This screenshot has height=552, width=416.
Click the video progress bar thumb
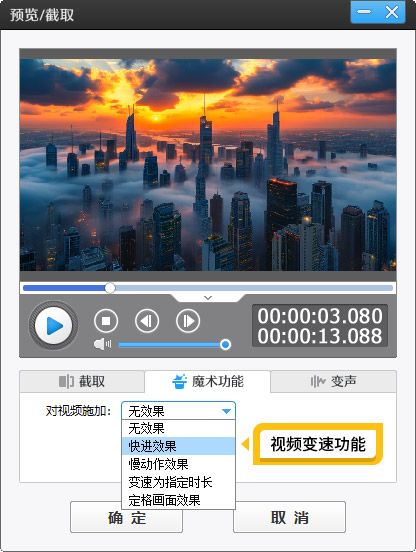pyautogui.click(x=110, y=288)
